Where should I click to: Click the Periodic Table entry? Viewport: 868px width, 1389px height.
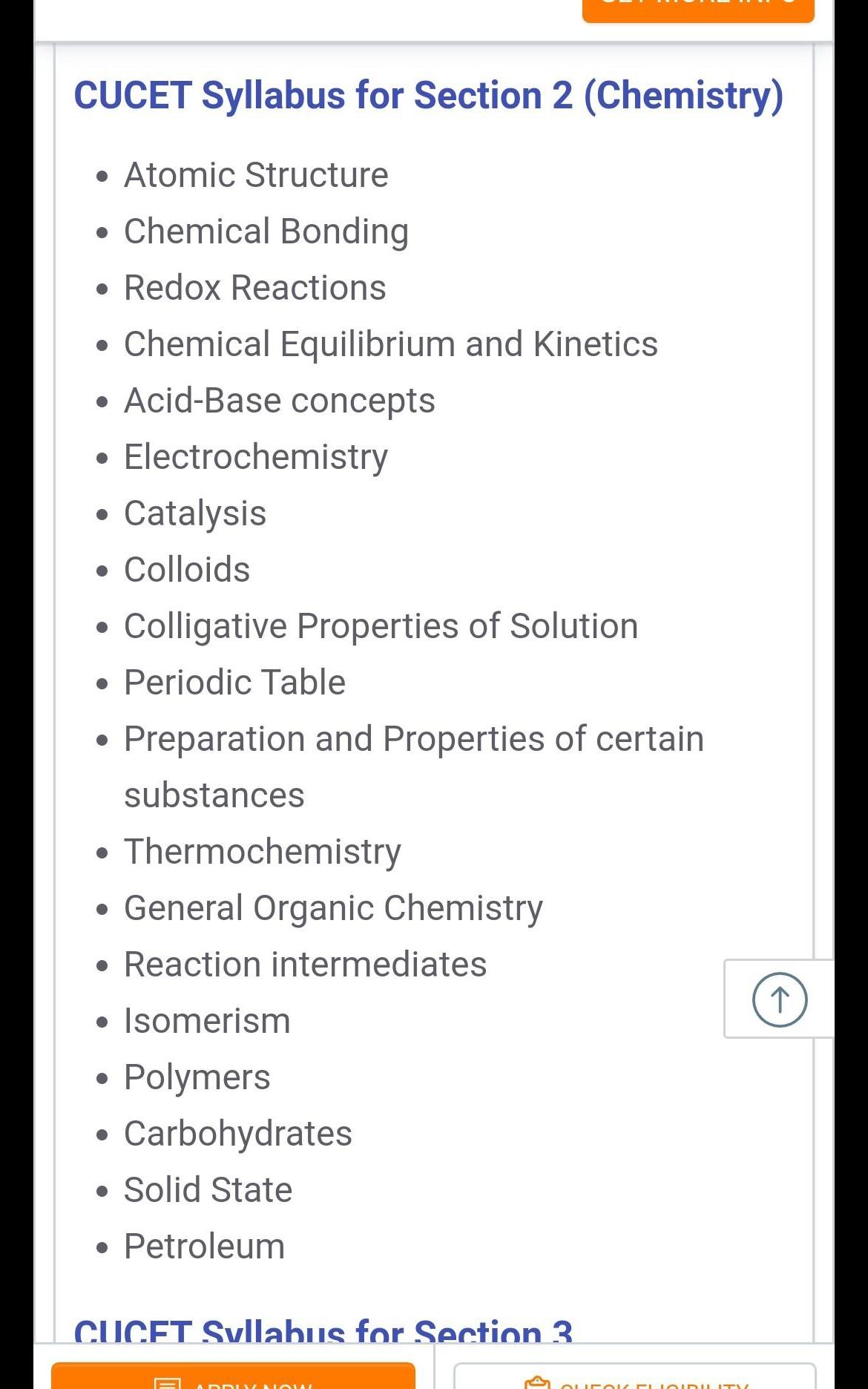pyautogui.click(x=235, y=683)
